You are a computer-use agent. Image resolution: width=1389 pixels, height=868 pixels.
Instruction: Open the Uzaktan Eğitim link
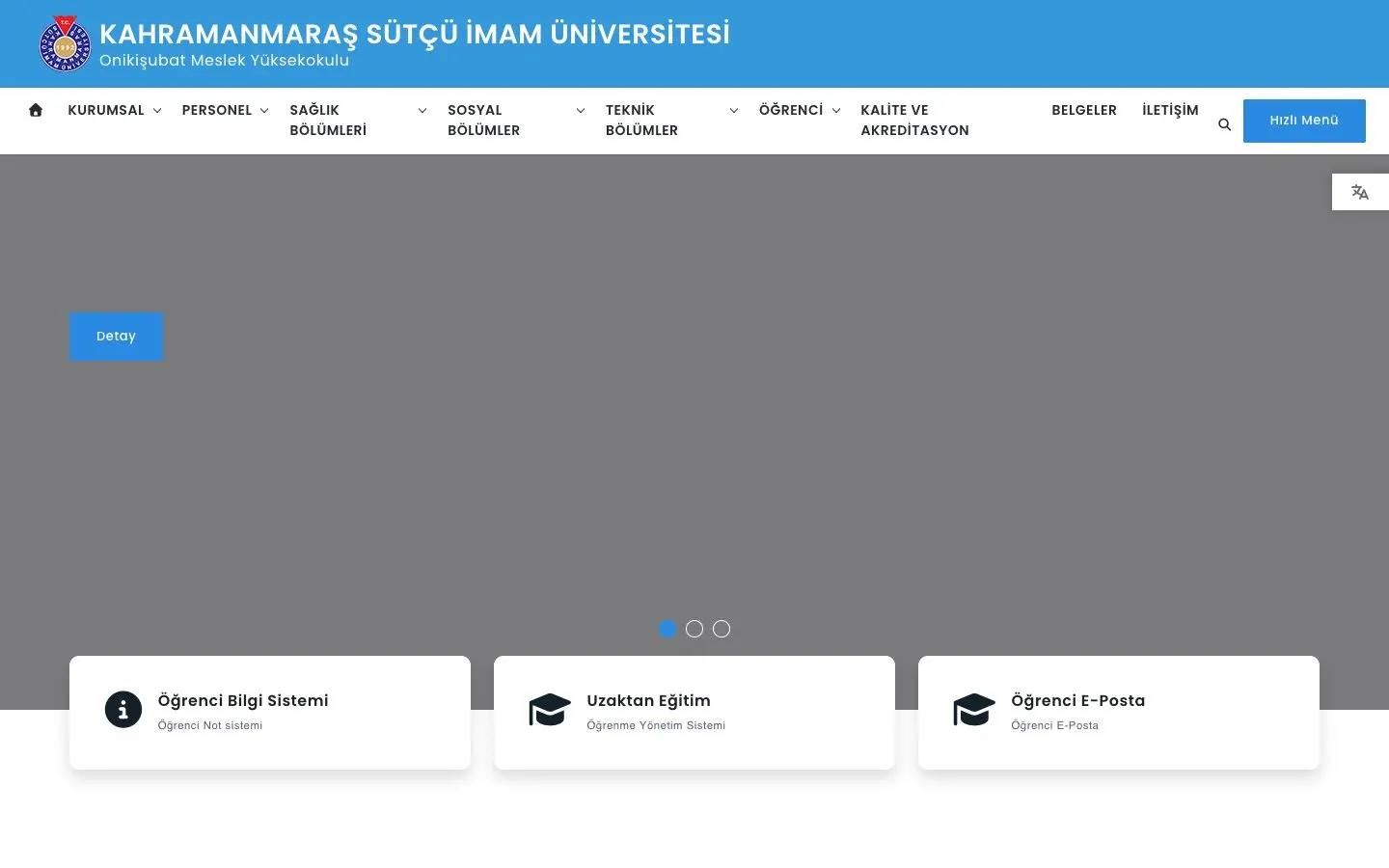pyautogui.click(x=648, y=701)
